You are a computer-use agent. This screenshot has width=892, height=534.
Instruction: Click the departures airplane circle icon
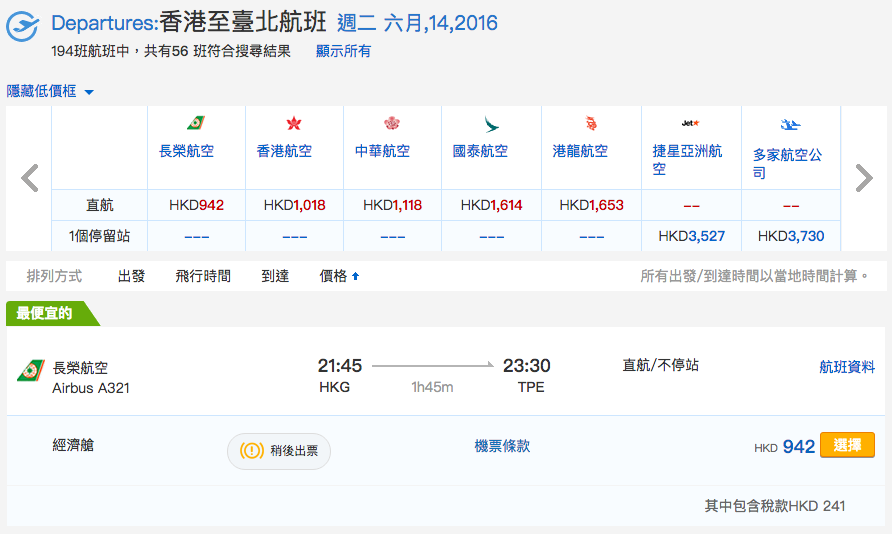coord(22,26)
